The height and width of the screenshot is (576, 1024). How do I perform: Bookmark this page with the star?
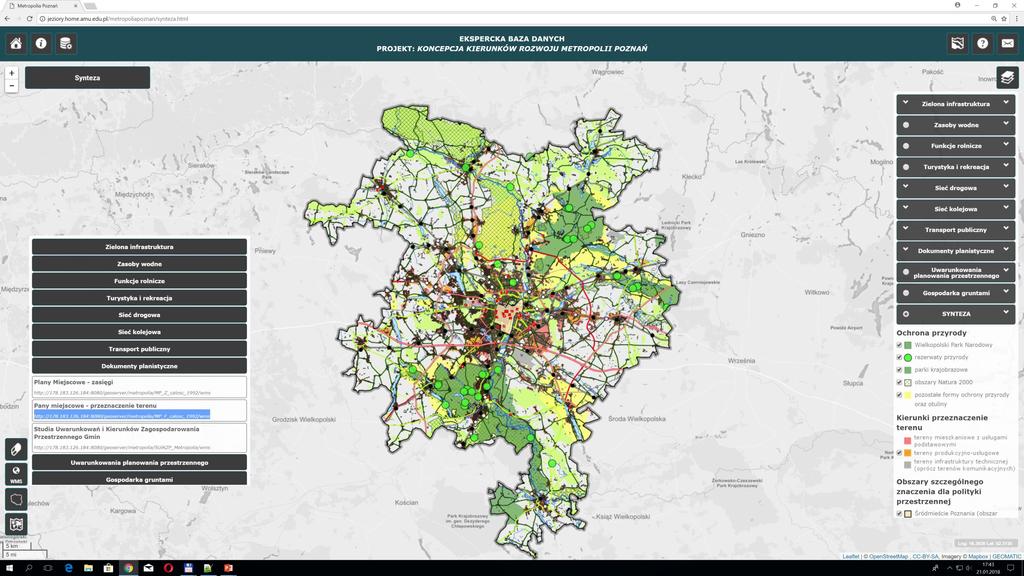pyautogui.click(x=1004, y=19)
